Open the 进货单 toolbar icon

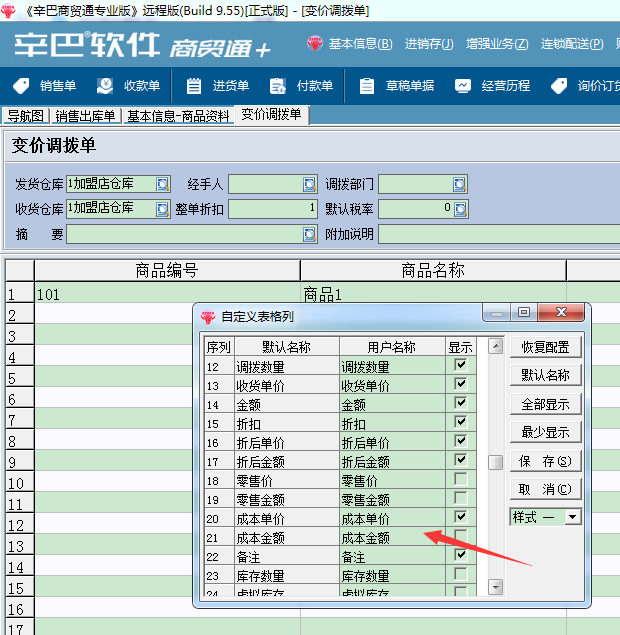pyautogui.click(x=194, y=86)
